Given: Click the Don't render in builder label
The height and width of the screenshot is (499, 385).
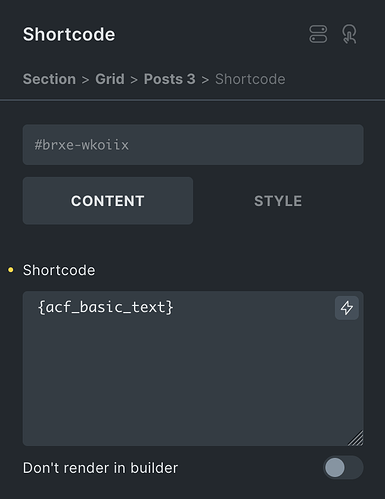Looking at the screenshot, I should [x=100, y=468].
